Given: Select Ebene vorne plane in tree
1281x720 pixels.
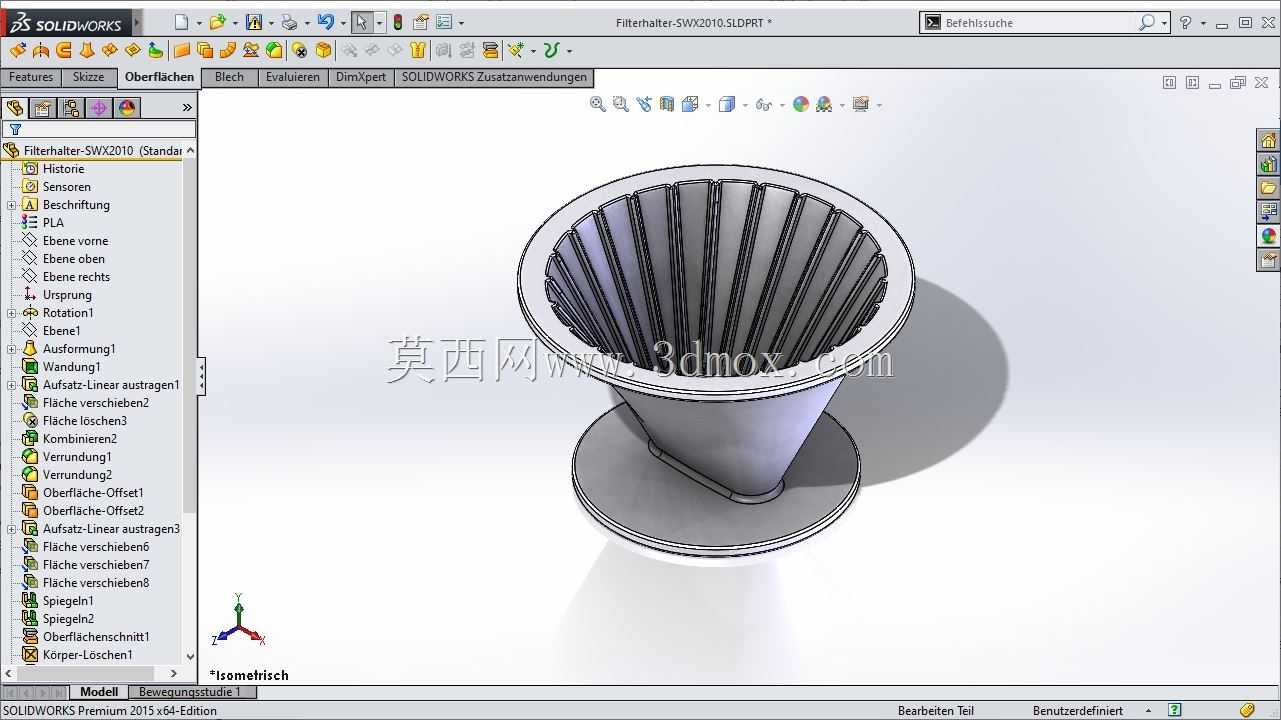Looking at the screenshot, I should click(x=75, y=241).
